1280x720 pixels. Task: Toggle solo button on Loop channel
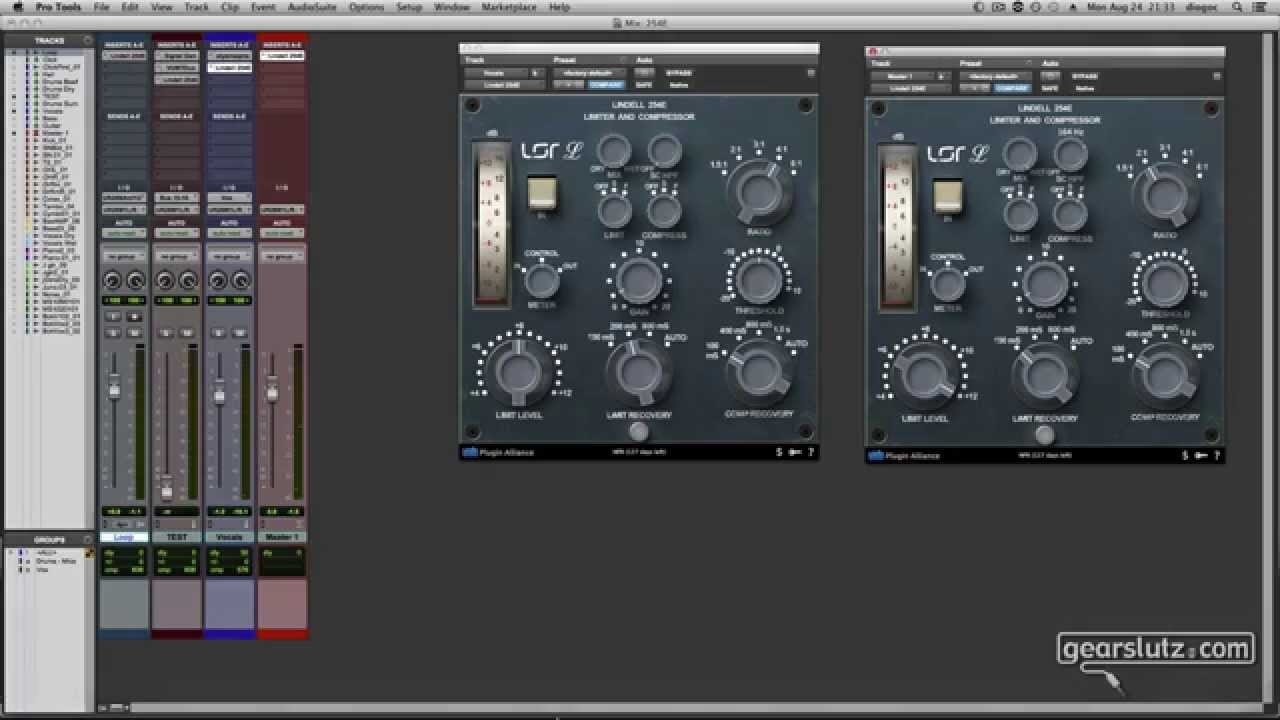point(113,332)
